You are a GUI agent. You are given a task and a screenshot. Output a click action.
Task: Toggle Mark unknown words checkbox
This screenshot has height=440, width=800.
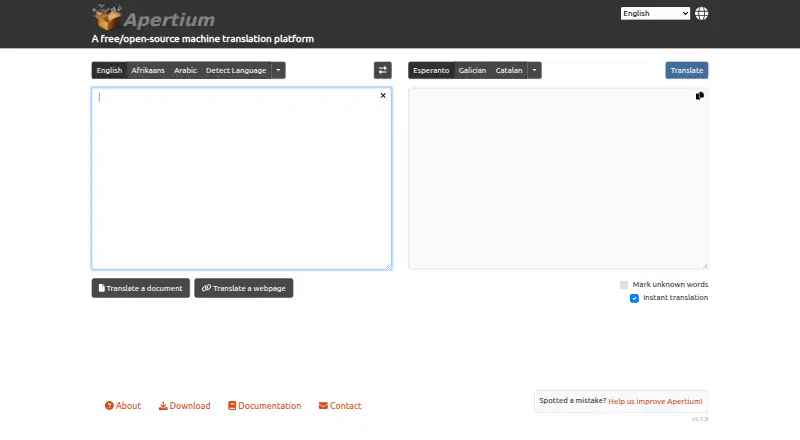click(x=623, y=285)
